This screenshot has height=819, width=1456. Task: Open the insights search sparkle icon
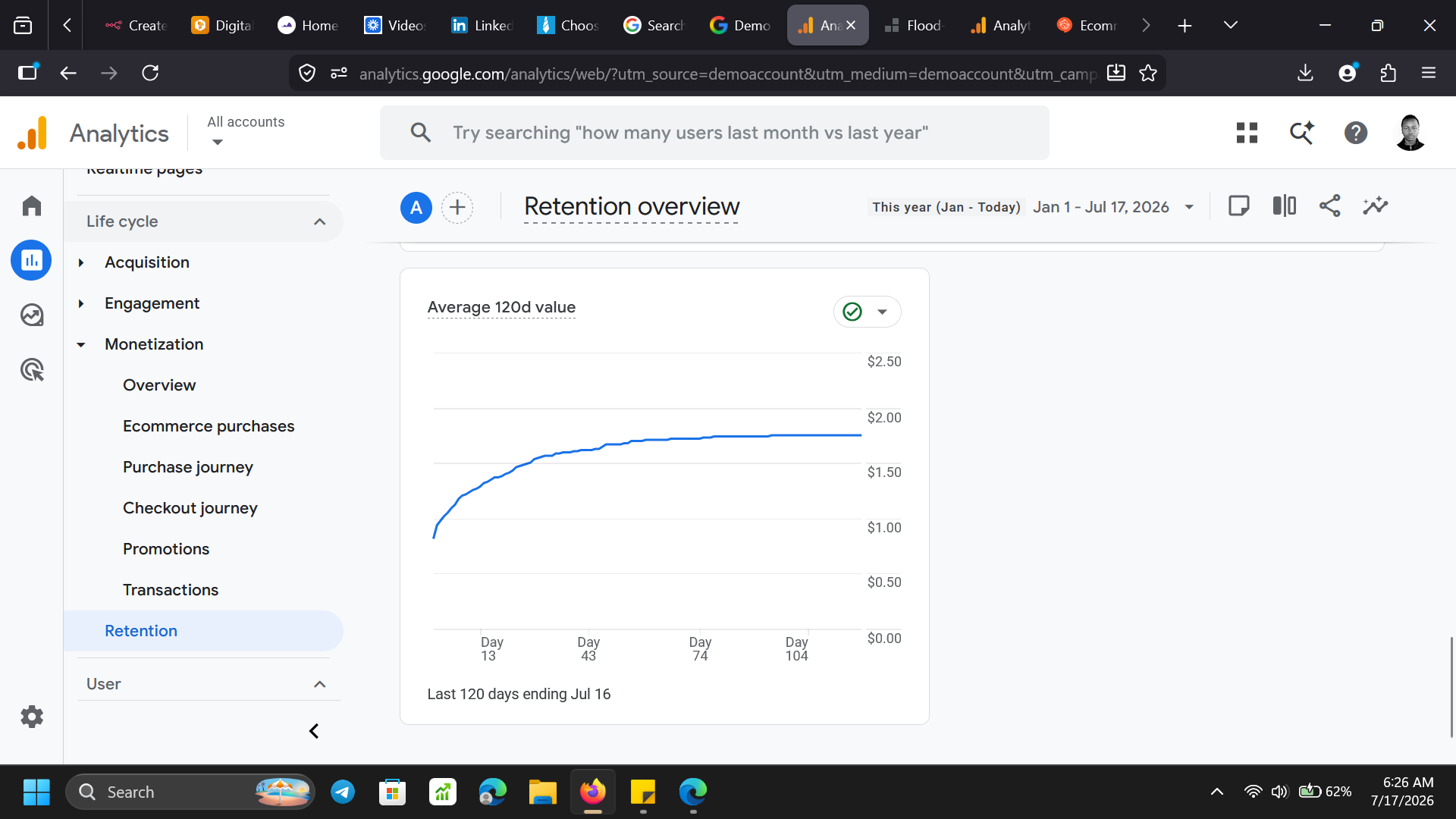pos(1301,133)
